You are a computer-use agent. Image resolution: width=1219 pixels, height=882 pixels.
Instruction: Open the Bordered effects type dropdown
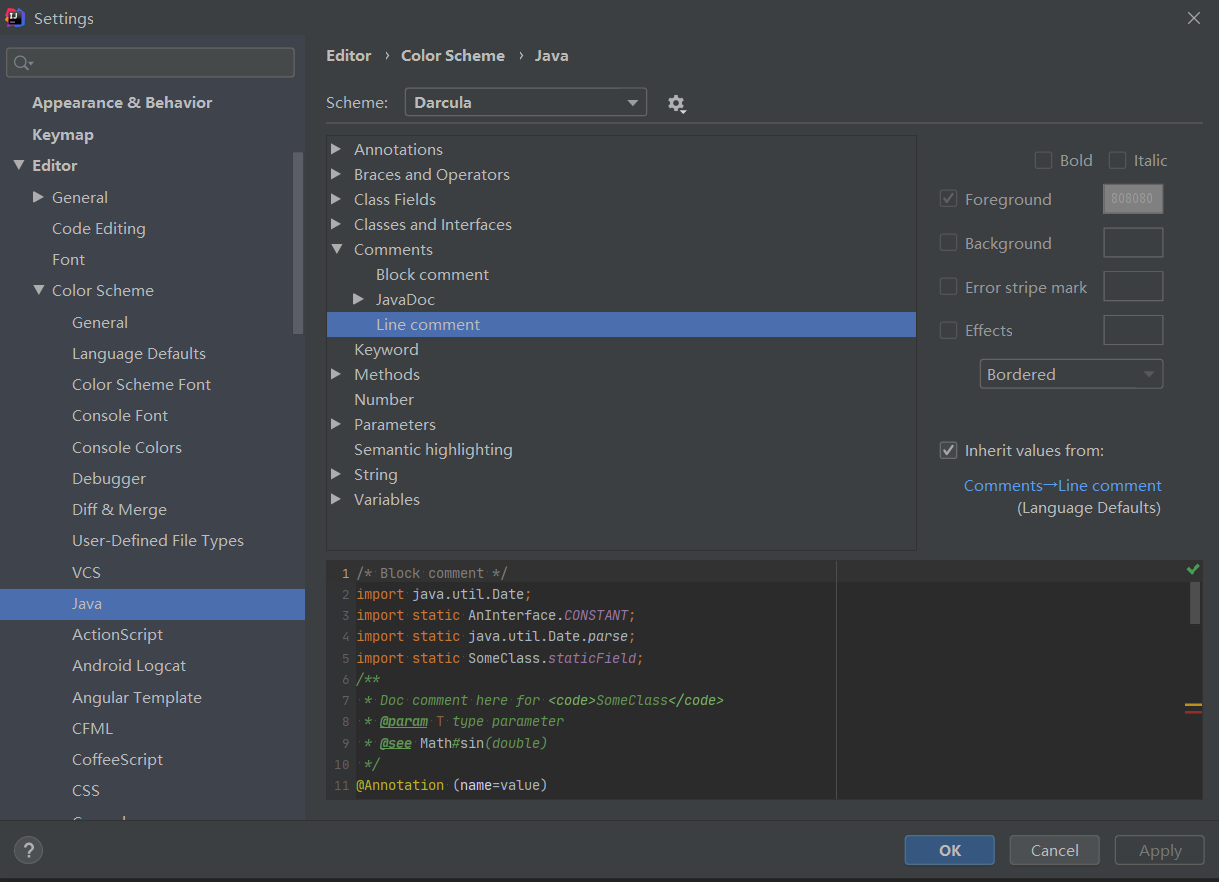pyautogui.click(x=1071, y=374)
